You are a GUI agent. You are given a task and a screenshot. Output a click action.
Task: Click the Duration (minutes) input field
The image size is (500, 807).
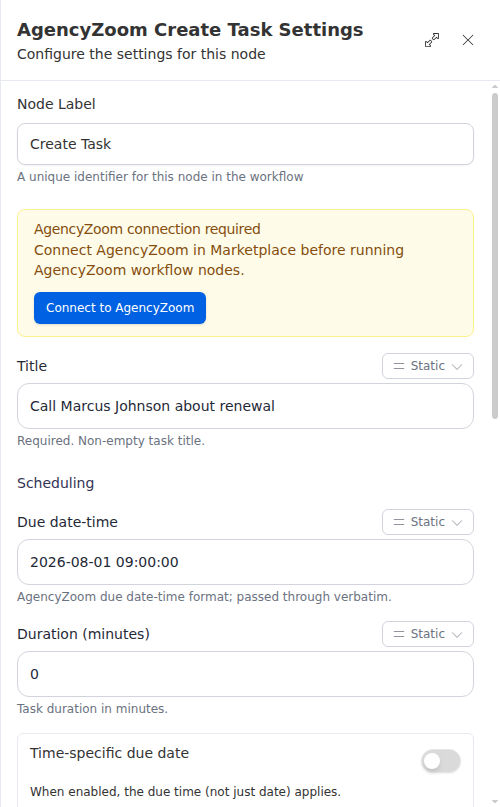[245, 674]
